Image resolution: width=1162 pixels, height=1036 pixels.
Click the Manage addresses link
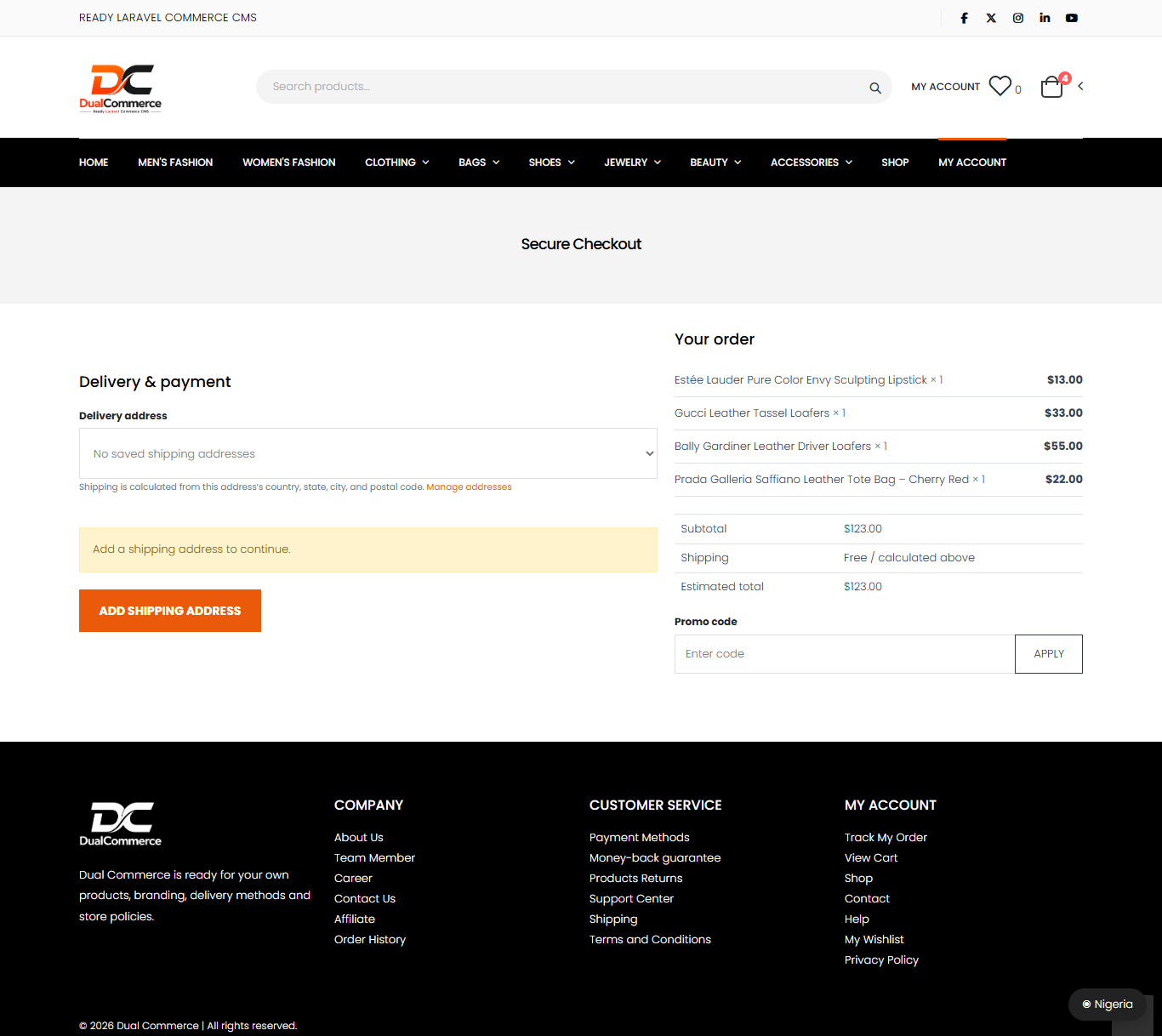[469, 487]
